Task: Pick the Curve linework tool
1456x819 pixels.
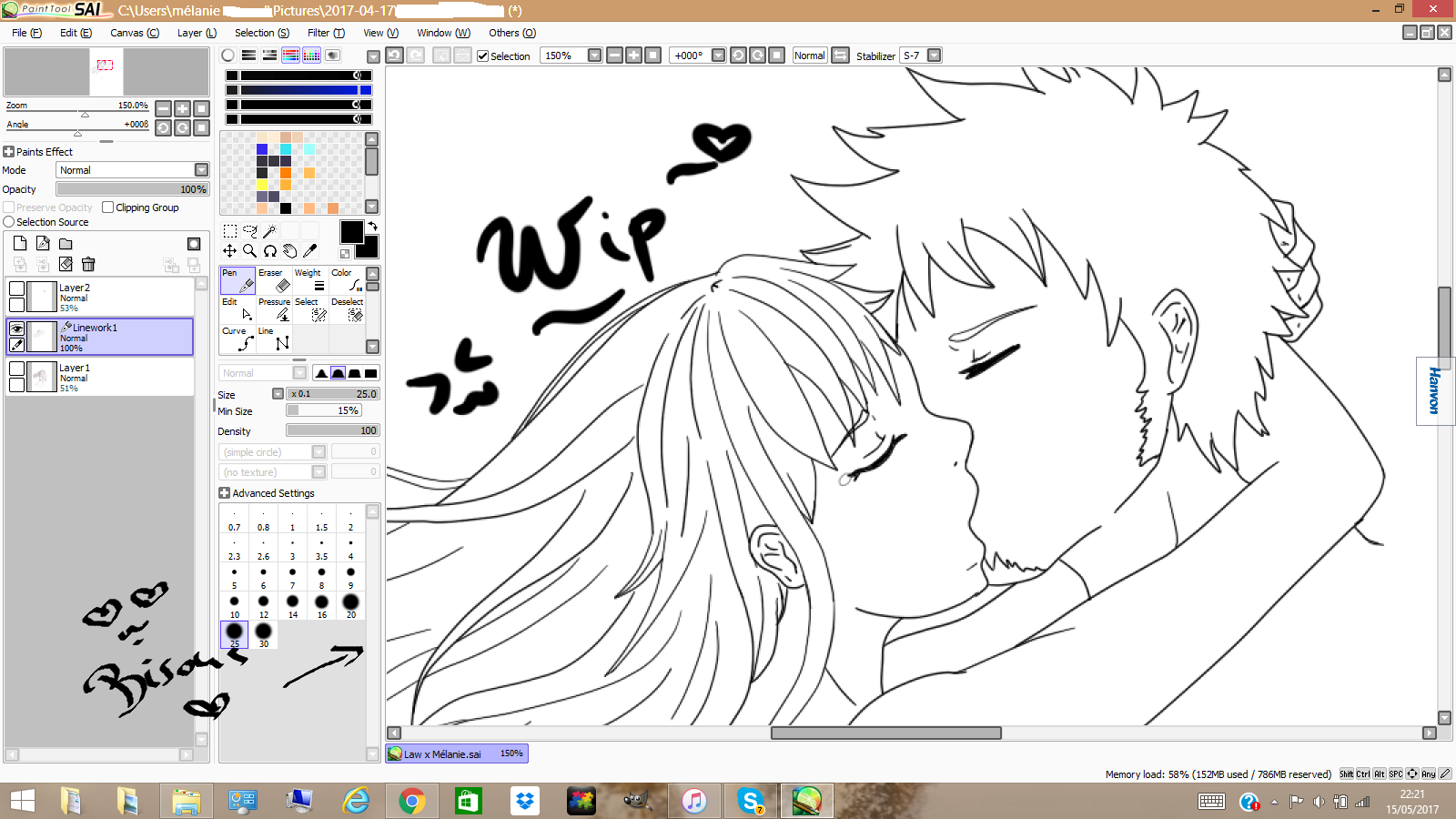Action: (x=238, y=339)
